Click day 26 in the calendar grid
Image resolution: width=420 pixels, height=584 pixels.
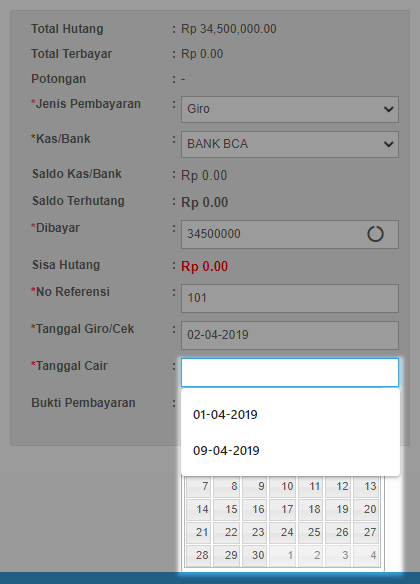[x=338, y=532]
